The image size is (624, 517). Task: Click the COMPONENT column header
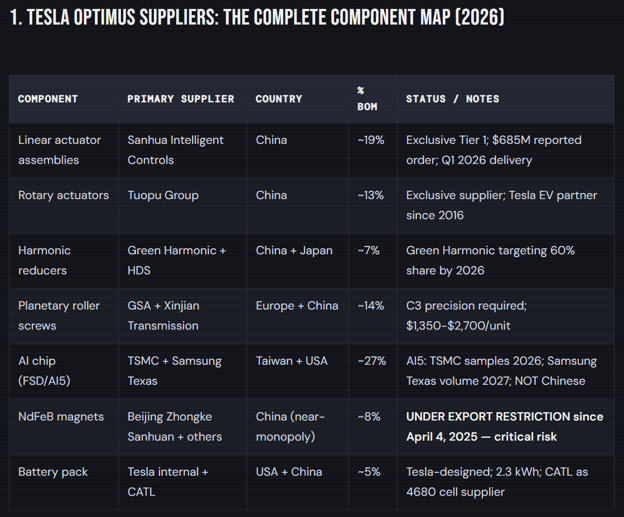[x=48, y=99]
